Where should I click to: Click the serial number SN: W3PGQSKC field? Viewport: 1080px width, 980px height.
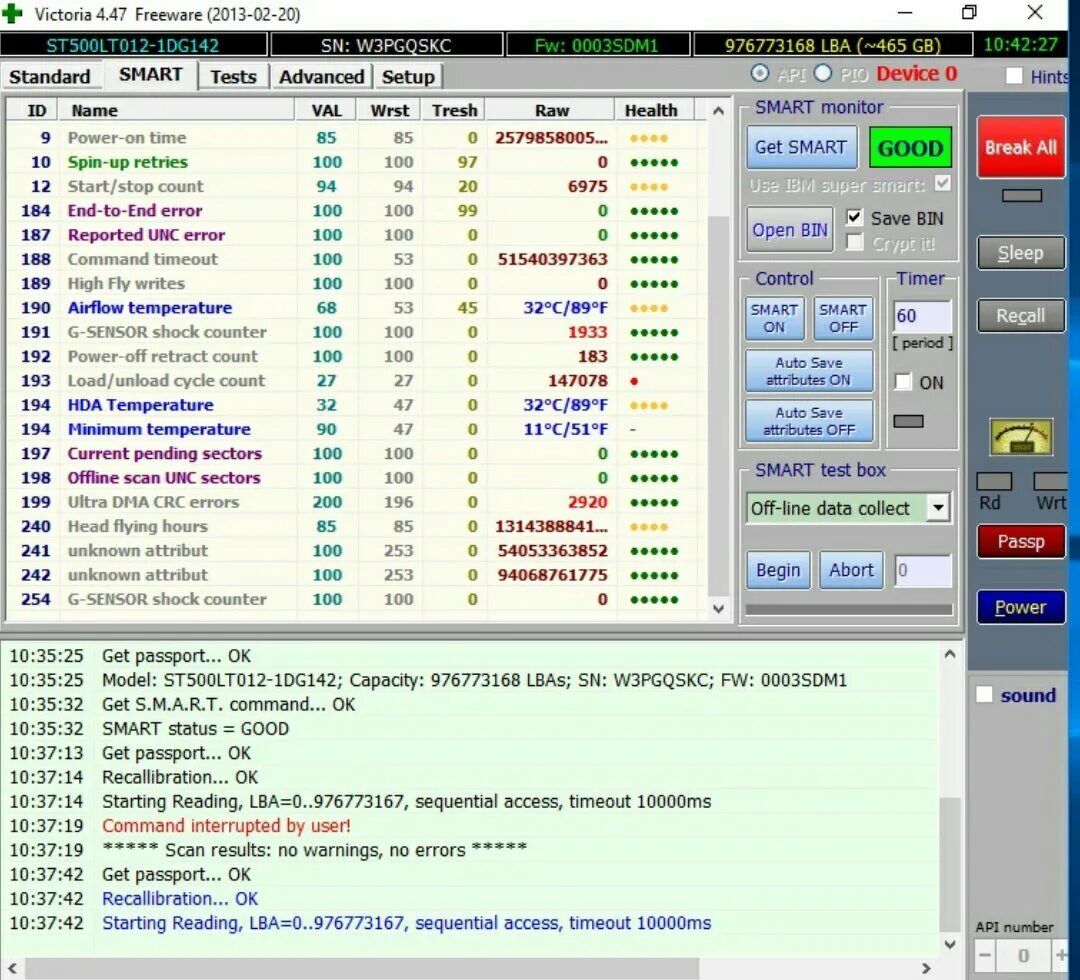pos(386,45)
